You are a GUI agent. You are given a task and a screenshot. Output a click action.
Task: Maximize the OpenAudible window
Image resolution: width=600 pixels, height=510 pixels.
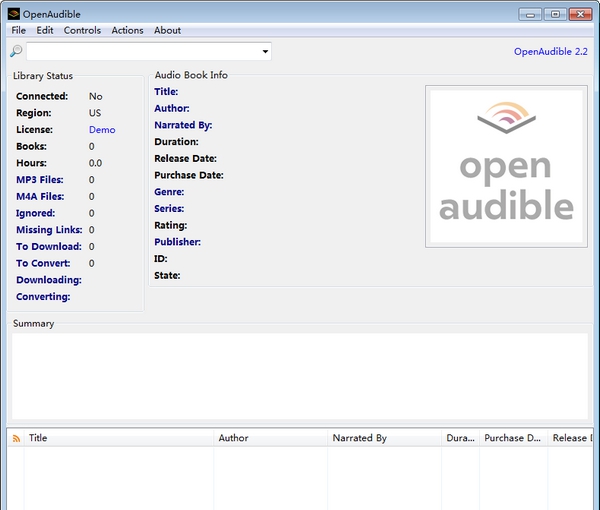tap(555, 15)
